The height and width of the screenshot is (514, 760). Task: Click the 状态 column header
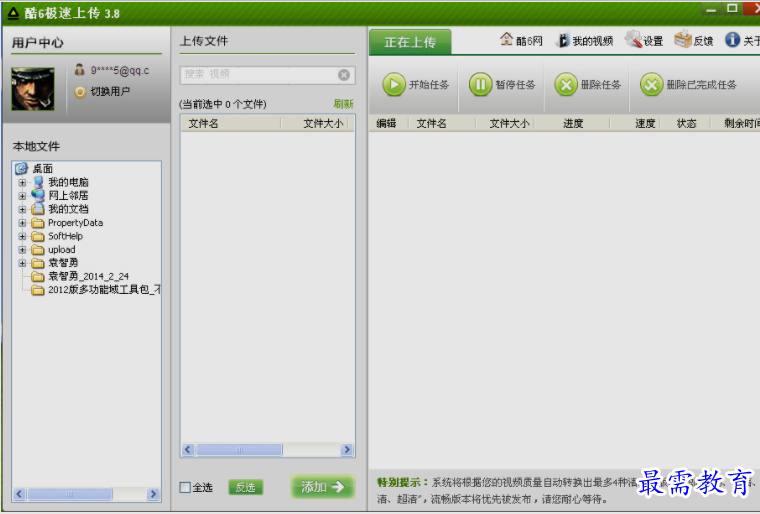click(x=686, y=124)
